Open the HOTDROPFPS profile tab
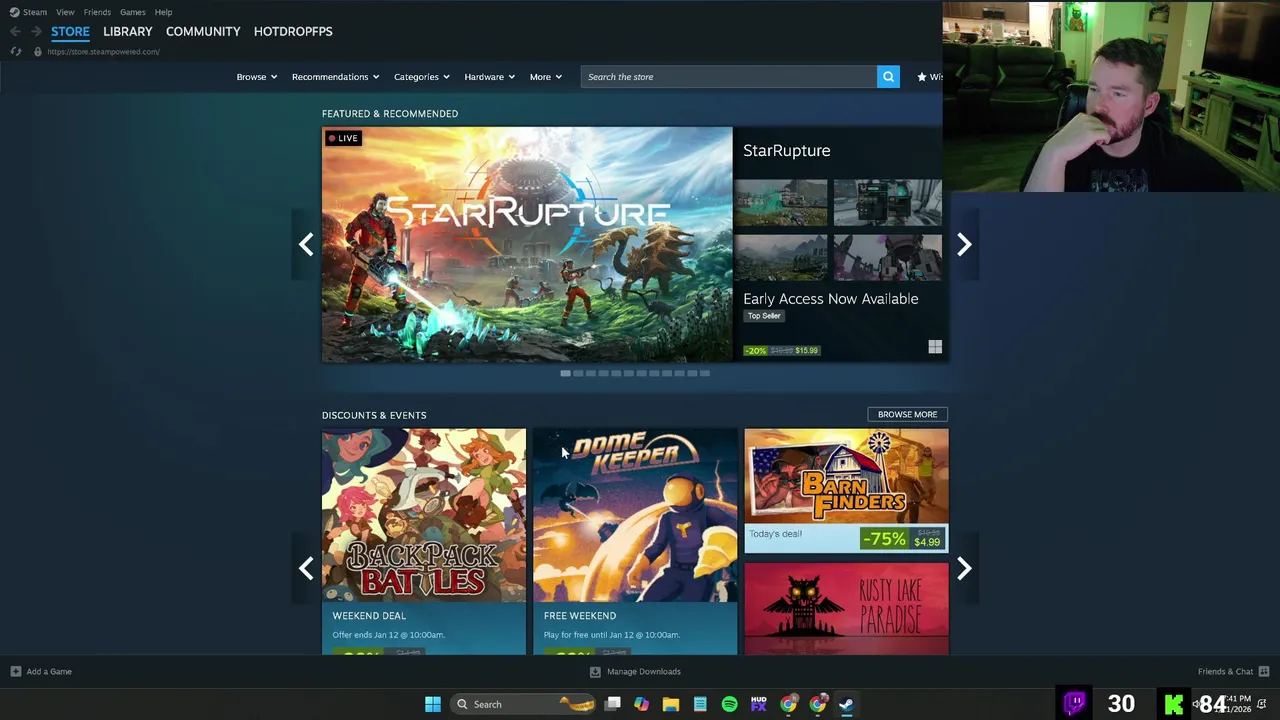The image size is (1280, 720). point(293,32)
